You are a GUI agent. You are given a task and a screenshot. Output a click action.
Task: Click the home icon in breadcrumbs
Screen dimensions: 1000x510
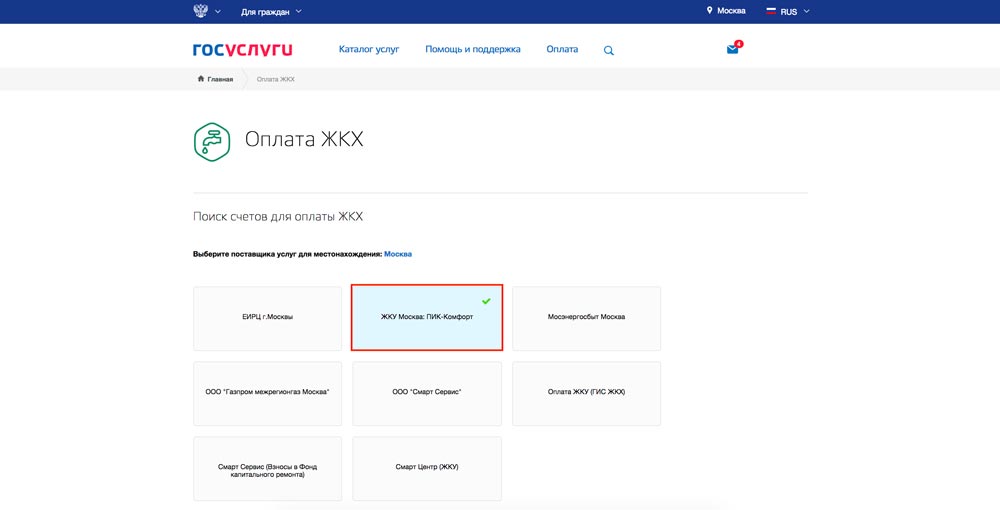201,79
